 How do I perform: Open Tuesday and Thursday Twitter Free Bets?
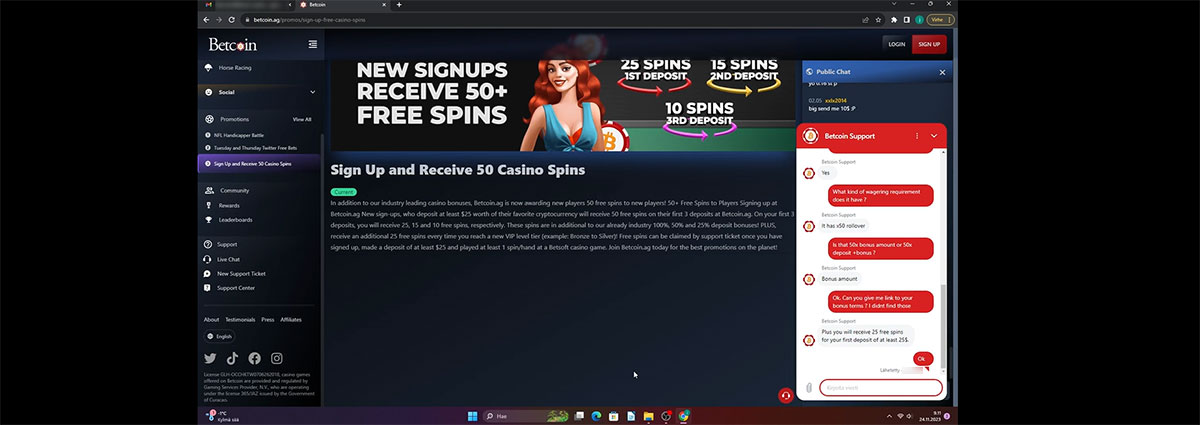253,149
